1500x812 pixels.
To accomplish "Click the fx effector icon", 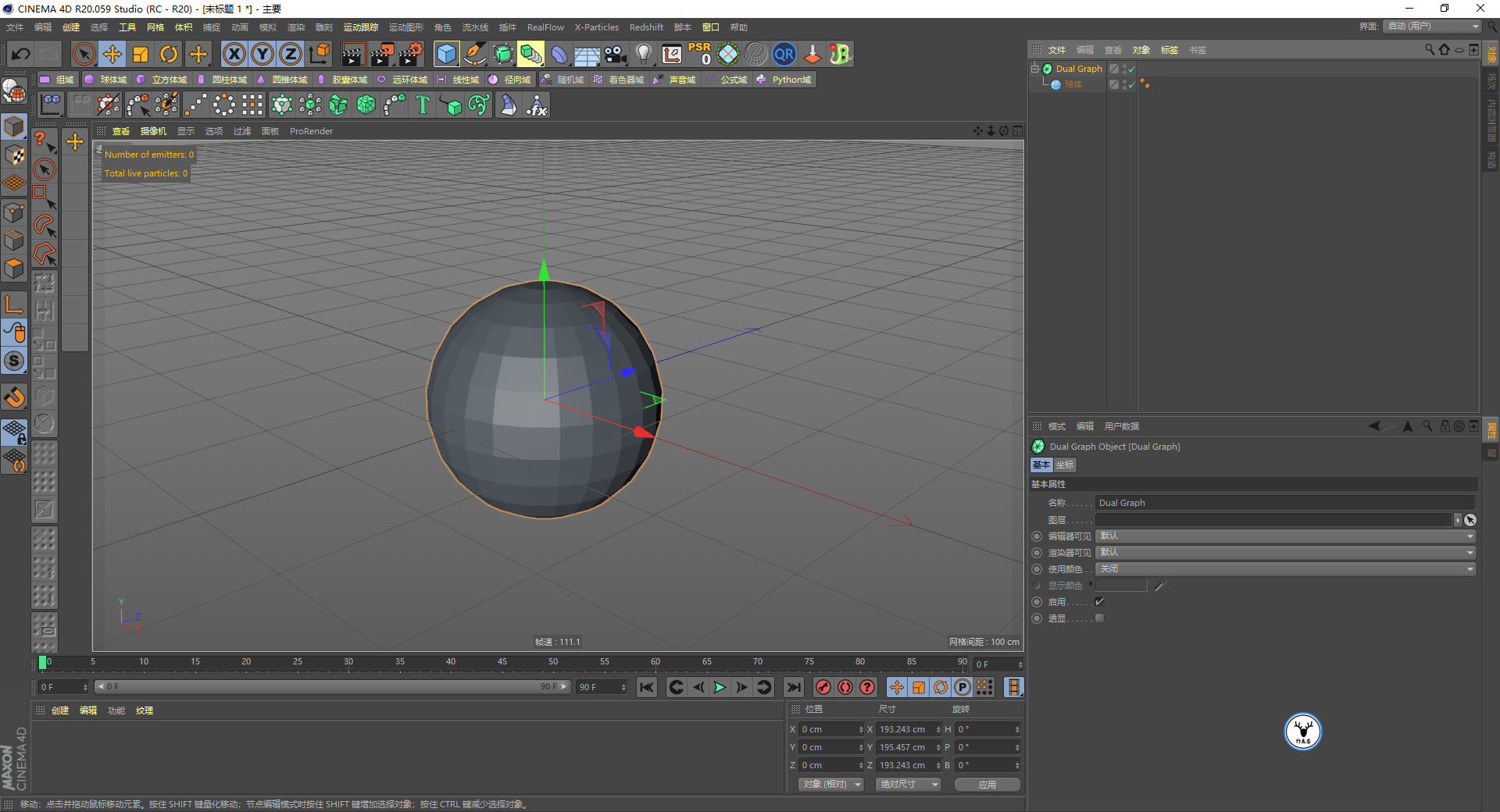I will pos(537,105).
